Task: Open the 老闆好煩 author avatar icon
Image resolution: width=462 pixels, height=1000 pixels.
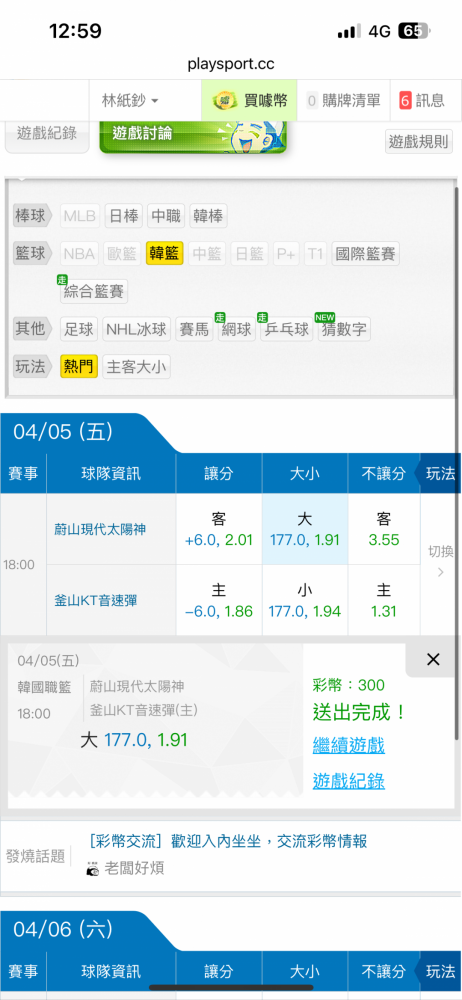Action: pyautogui.click(x=93, y=868)
